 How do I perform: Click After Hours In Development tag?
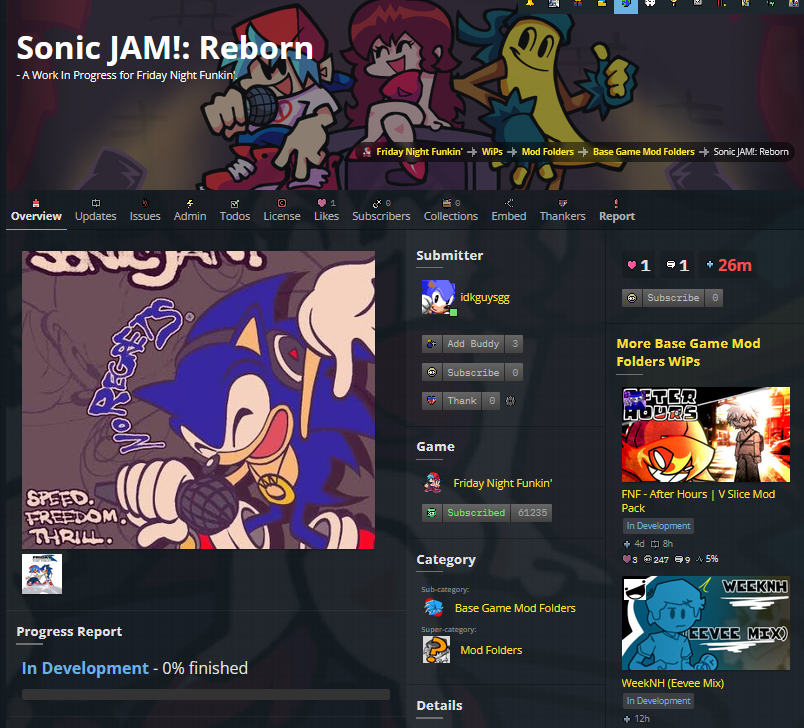[658, 526]
